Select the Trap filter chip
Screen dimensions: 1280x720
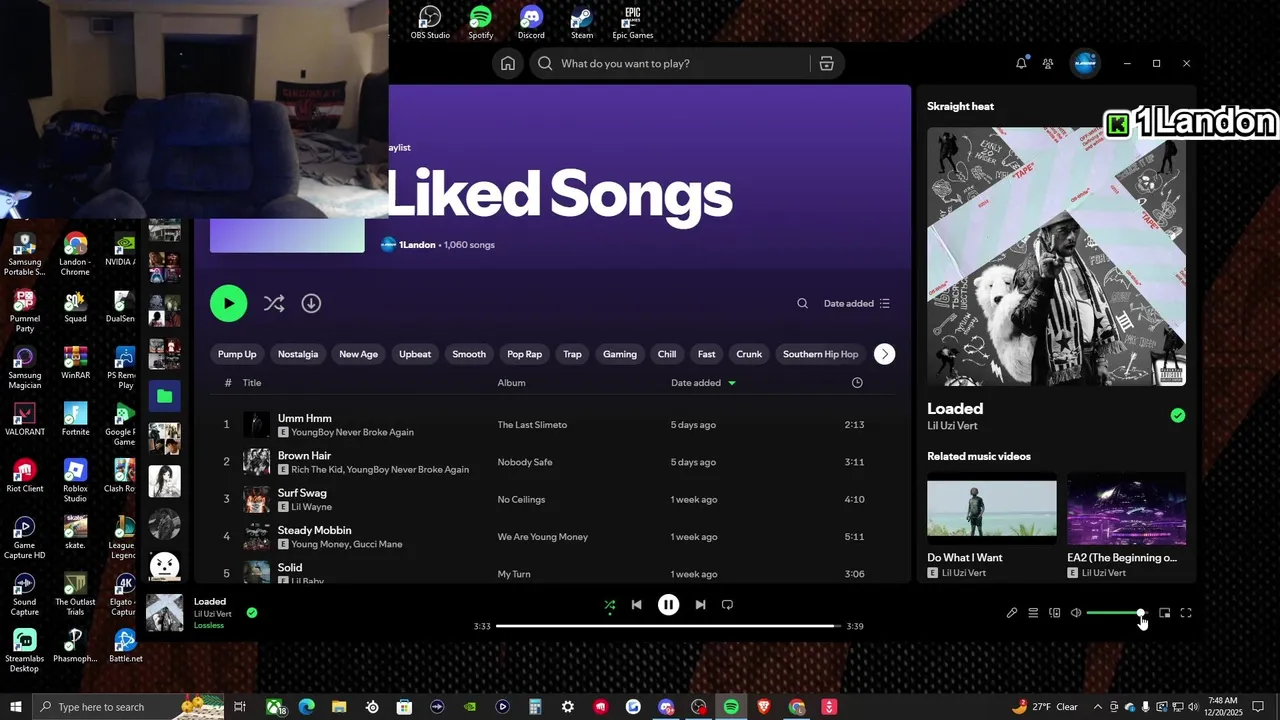[x=572, y=354]
